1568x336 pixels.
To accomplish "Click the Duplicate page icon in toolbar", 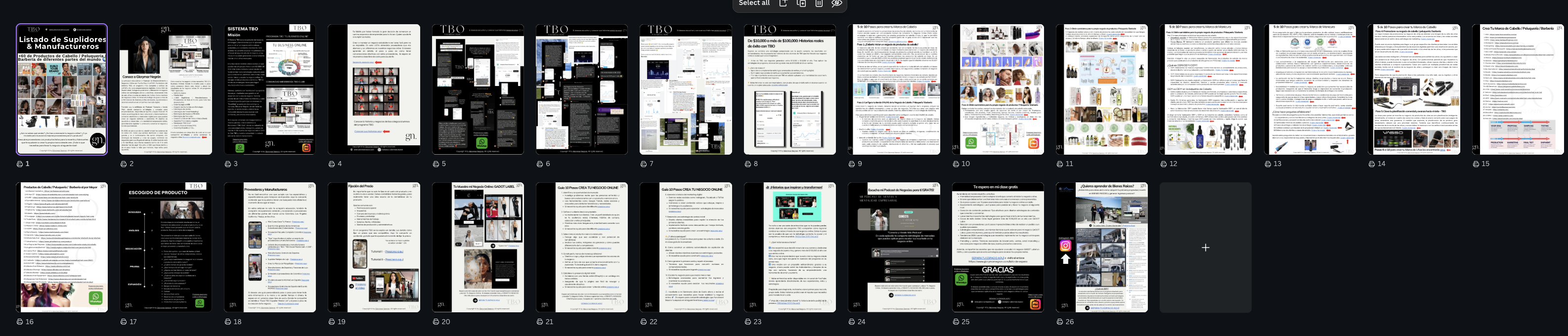I will point(801,3).
